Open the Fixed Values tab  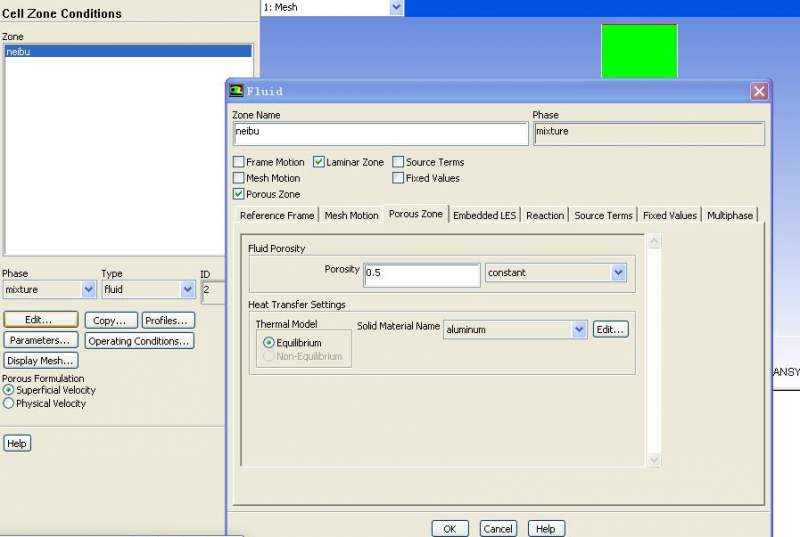pyautogui.click(x=669, y=215)
